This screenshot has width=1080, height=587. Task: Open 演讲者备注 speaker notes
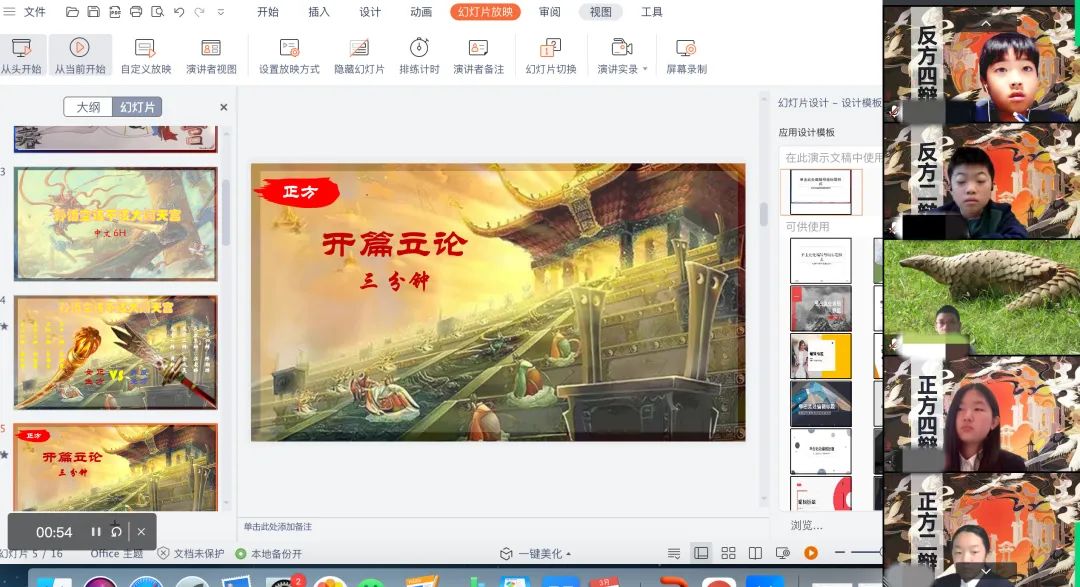pos(478,55)
